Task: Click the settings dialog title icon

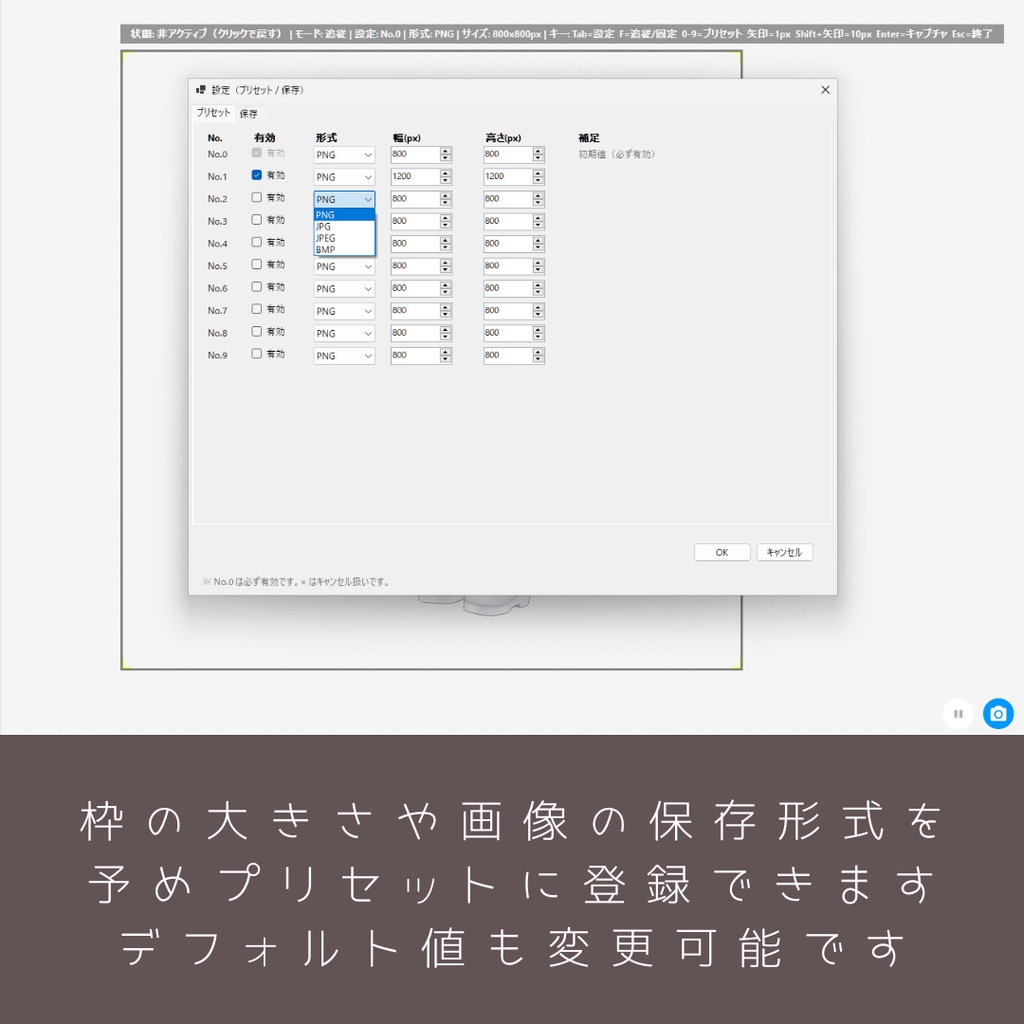Action: click(200, 89)
